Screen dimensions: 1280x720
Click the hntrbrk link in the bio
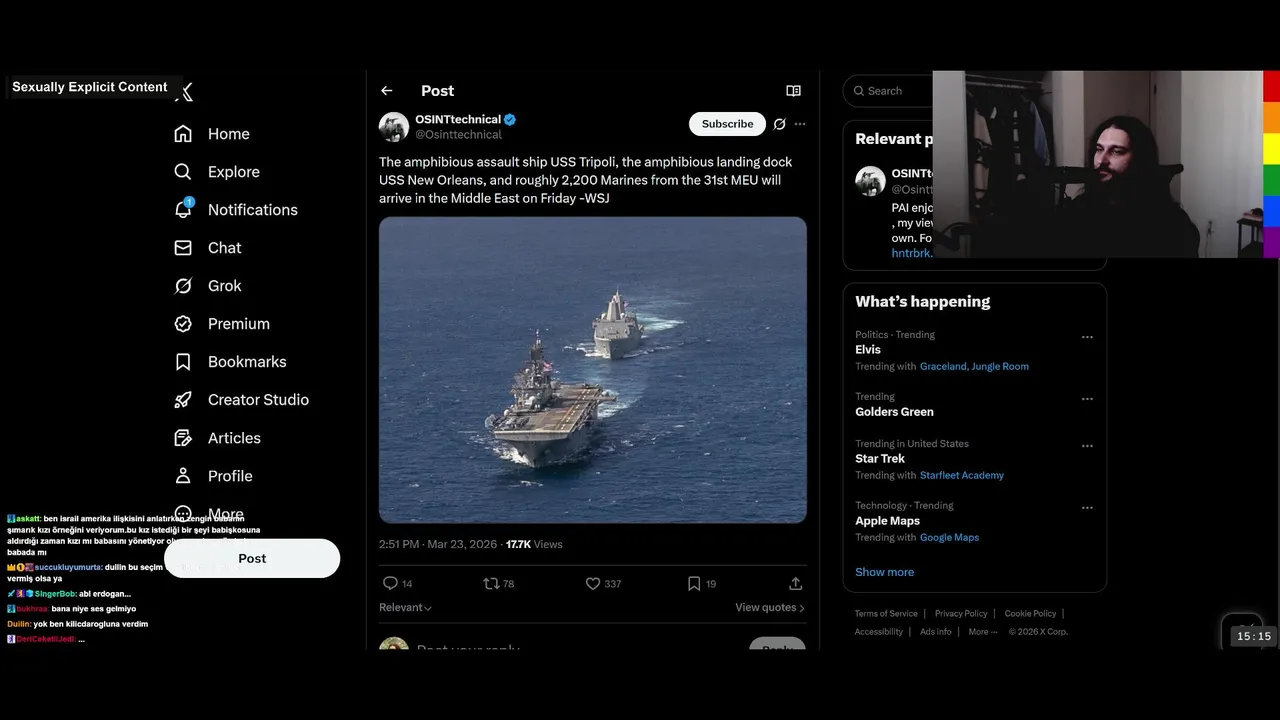click(912, 253)
